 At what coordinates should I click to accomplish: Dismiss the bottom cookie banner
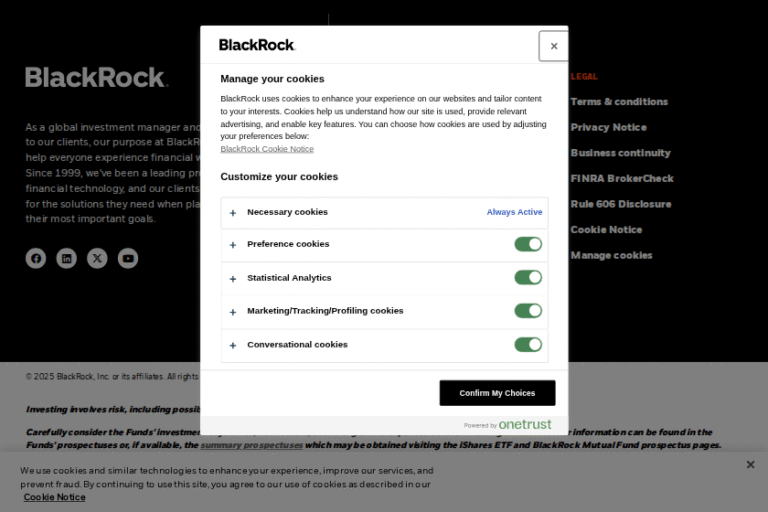750,465
